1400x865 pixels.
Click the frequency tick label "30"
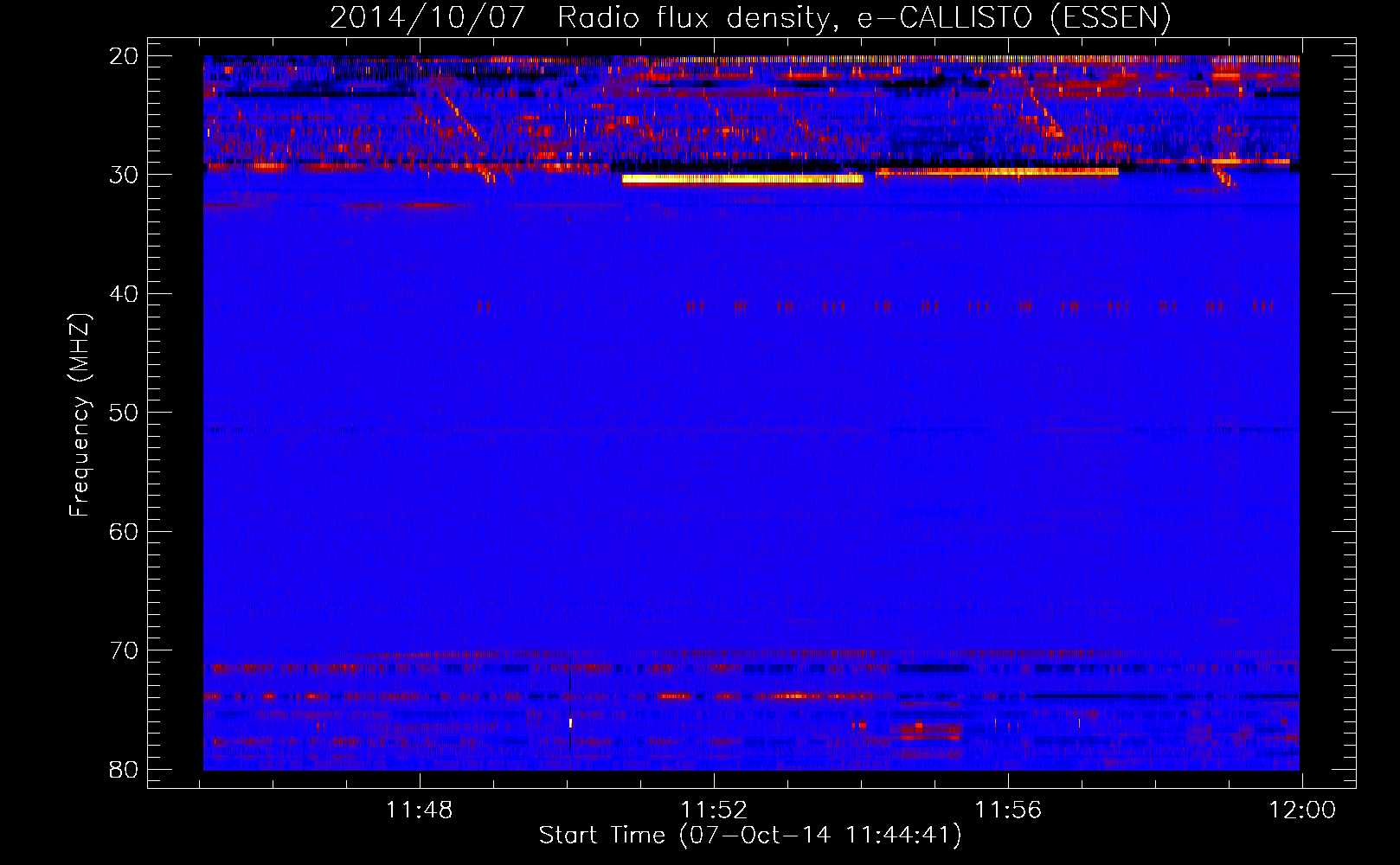point(124,175)
